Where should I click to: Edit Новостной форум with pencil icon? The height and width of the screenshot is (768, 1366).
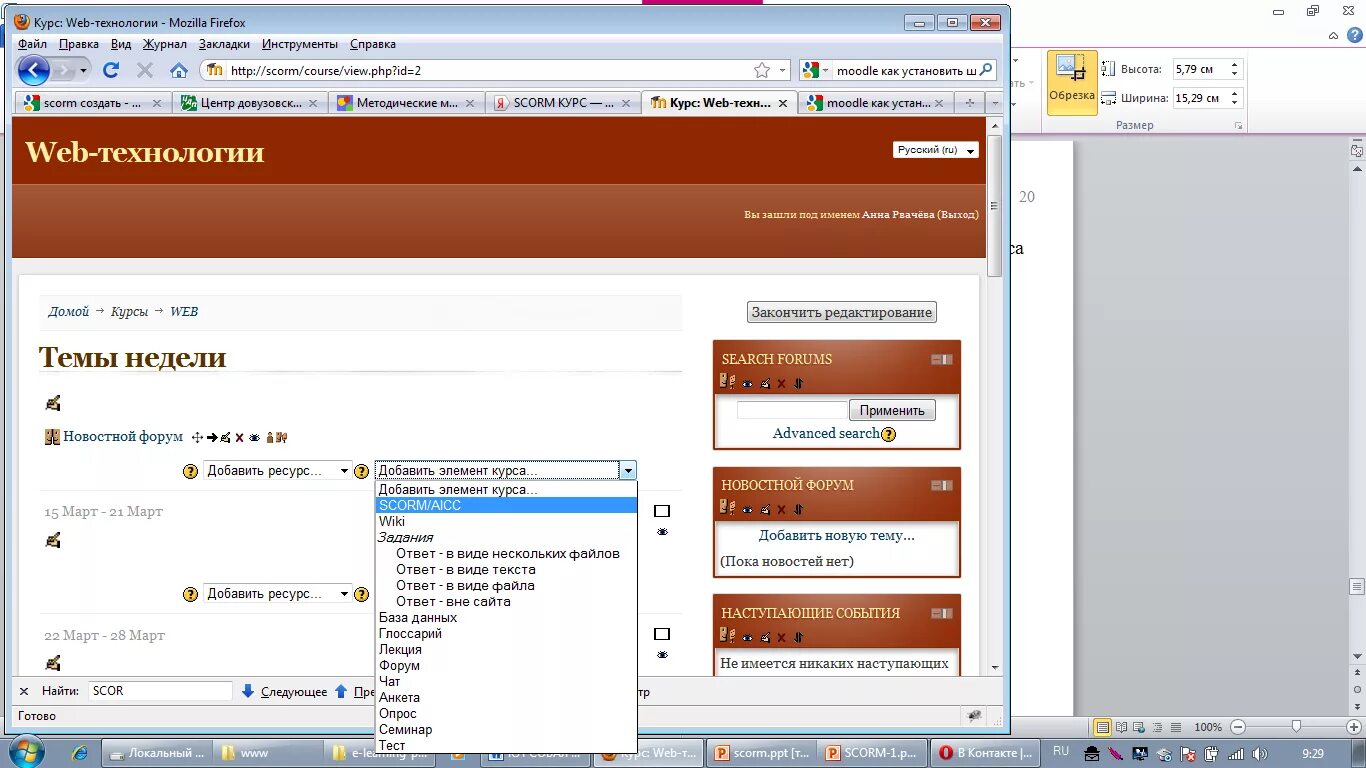(226, 437)
